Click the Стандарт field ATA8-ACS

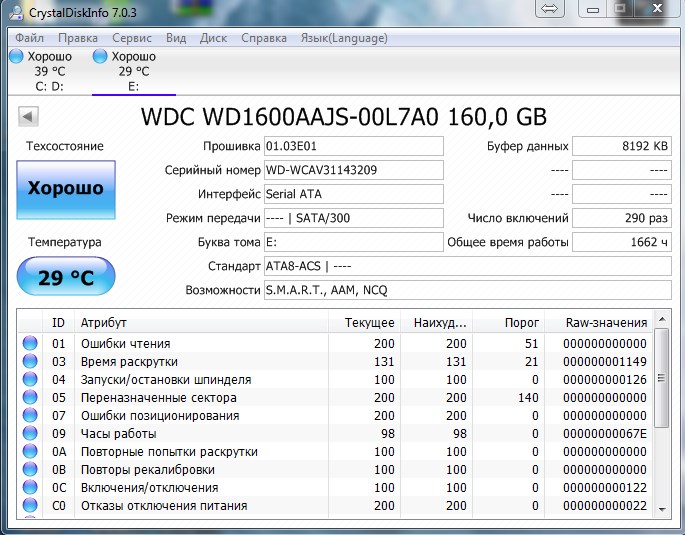468,266
